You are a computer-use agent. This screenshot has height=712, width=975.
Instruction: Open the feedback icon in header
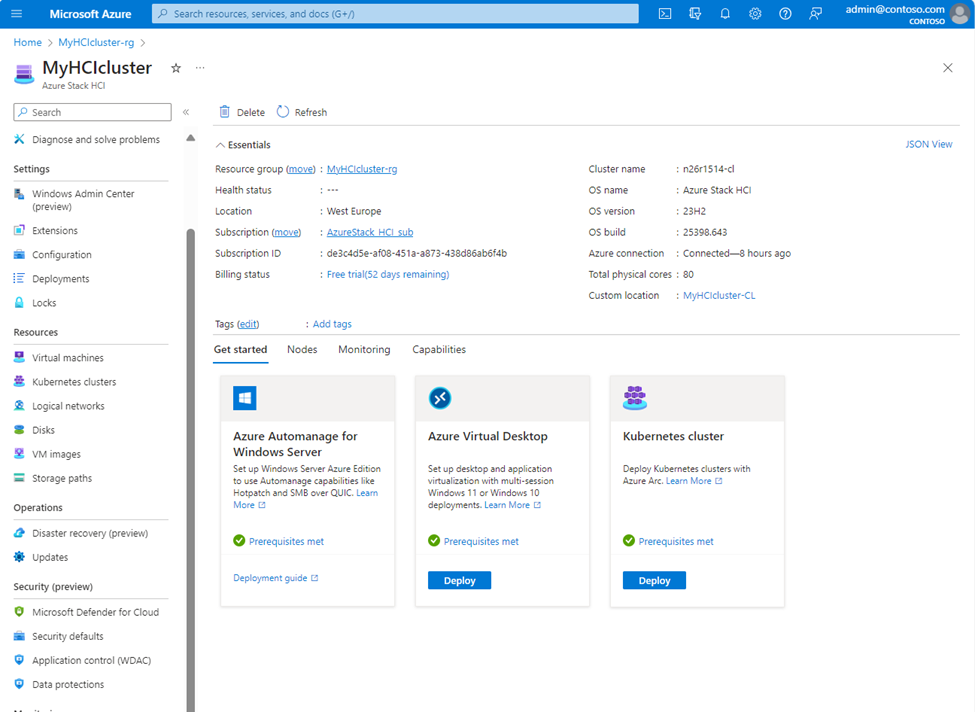(x=816, y=14)
